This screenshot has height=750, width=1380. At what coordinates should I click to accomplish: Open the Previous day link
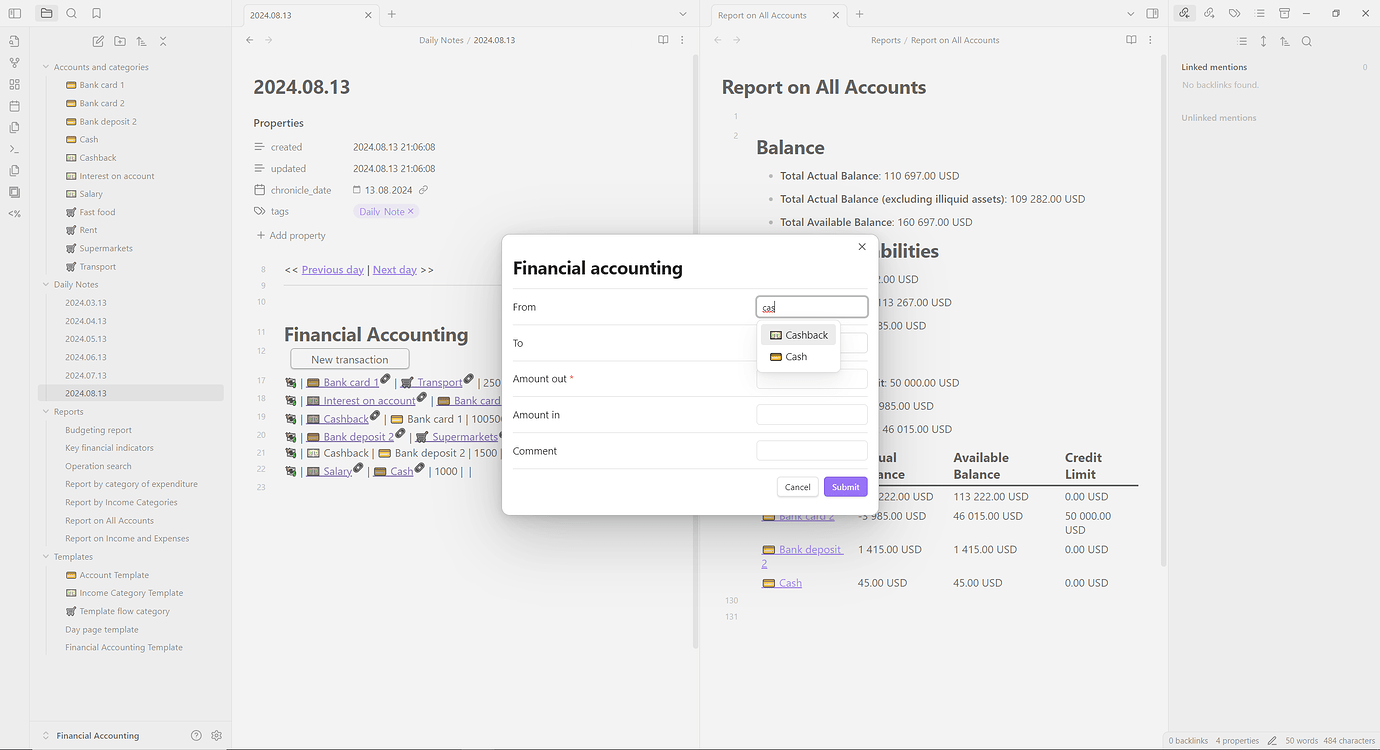click(332, 269)
